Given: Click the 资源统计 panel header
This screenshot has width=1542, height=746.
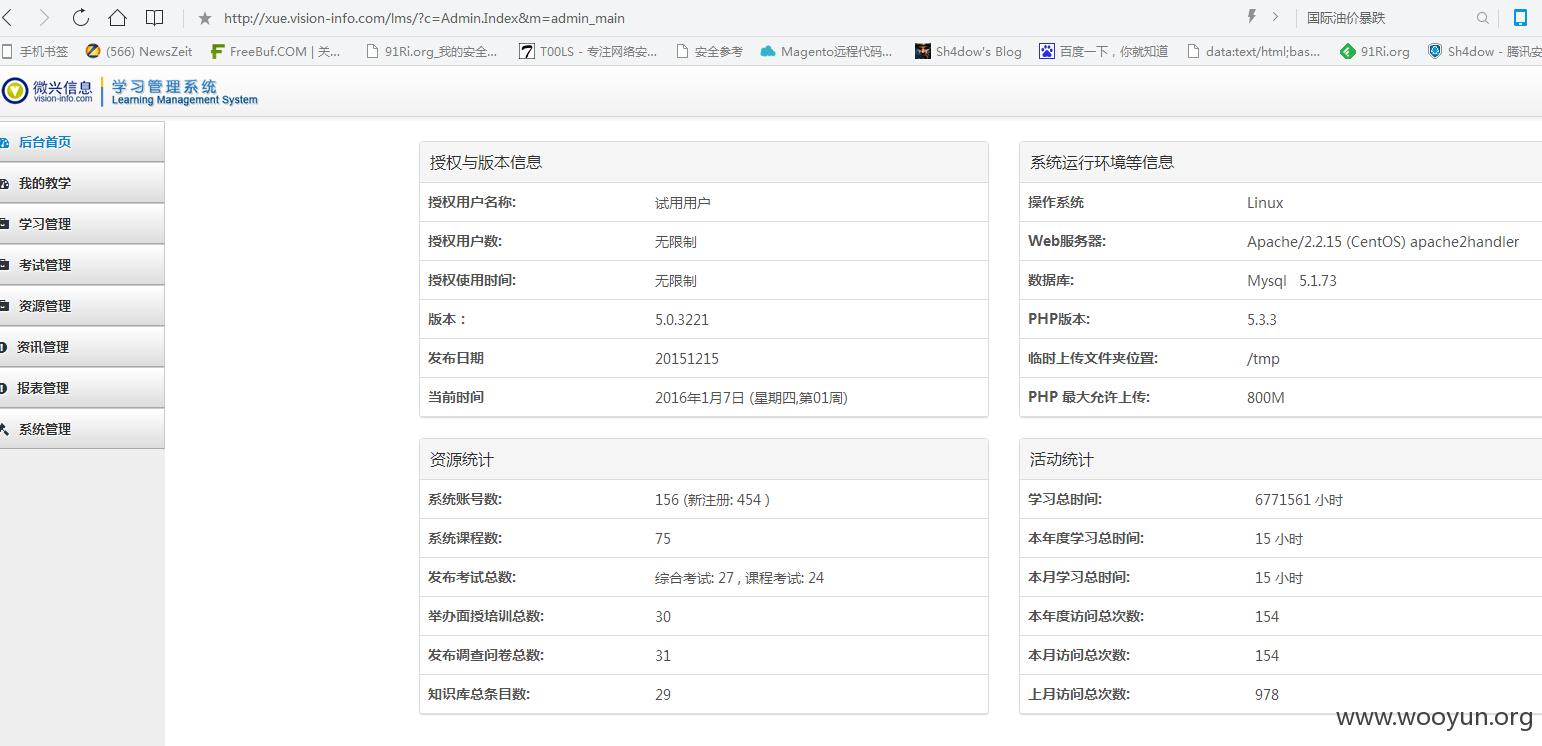Looking at the screenshot, I should point(704,459).
